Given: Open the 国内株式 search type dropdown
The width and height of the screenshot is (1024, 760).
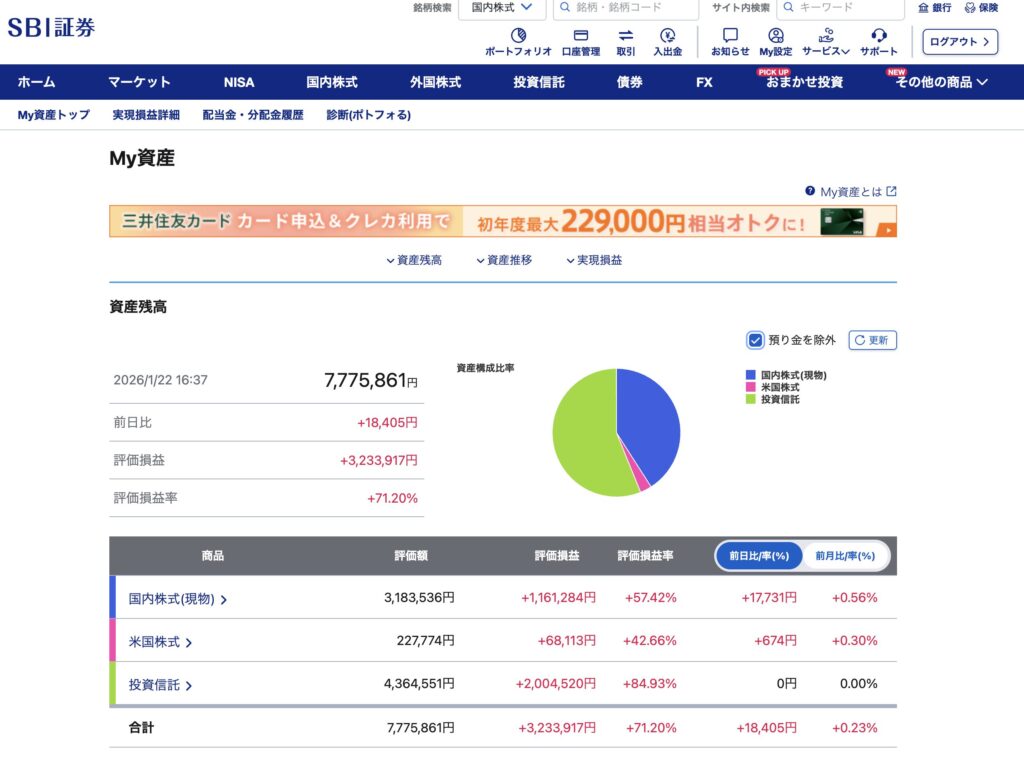Looking at the screenshot, I should coord(503,8).
